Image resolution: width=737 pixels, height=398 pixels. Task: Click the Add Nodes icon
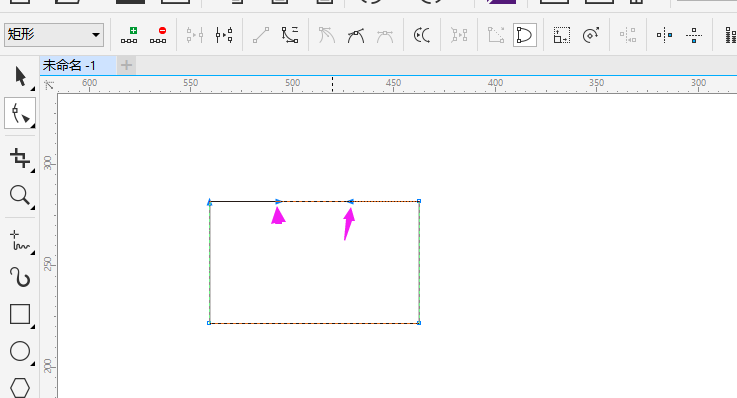129,35
